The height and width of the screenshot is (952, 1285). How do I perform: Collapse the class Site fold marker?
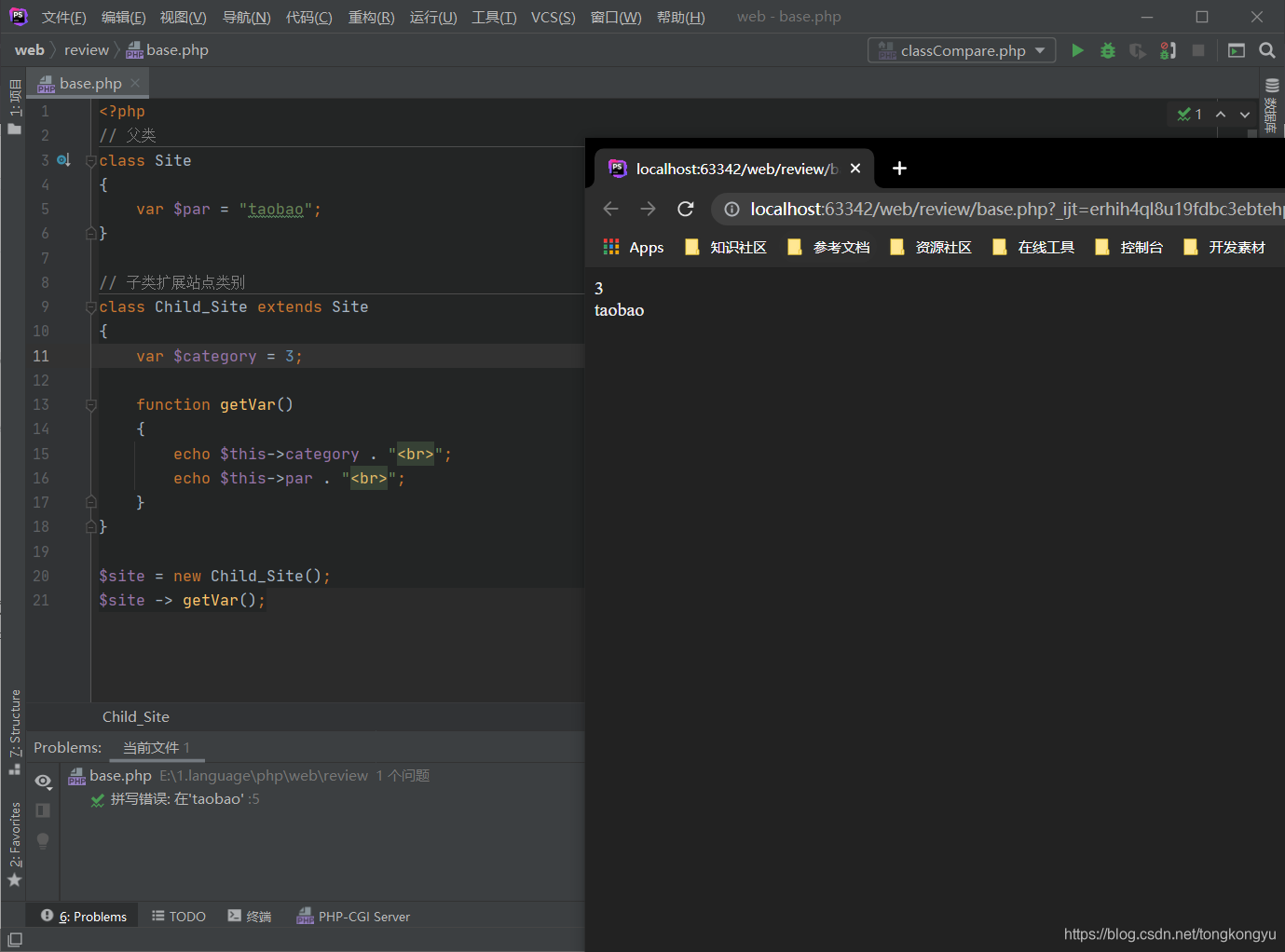tap(91, 160)
